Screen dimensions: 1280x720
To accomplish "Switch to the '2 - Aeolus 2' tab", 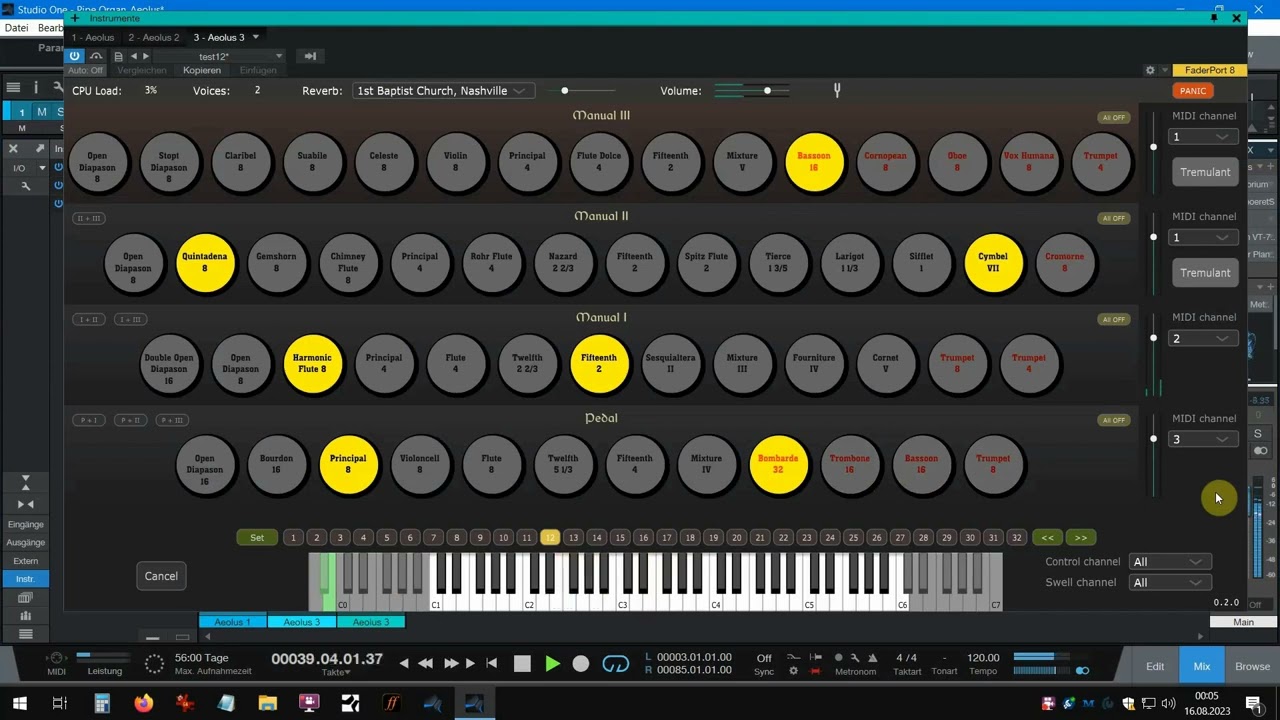I will click(154, 38).
